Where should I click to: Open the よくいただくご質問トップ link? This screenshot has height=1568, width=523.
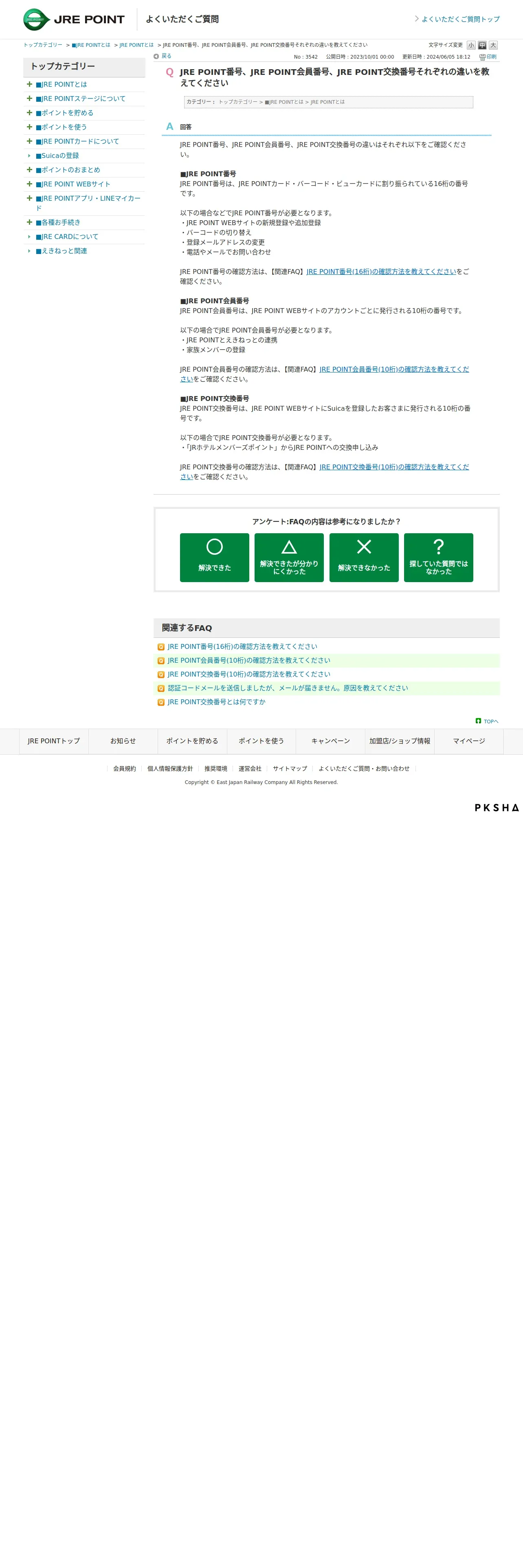tap(460, 20)
